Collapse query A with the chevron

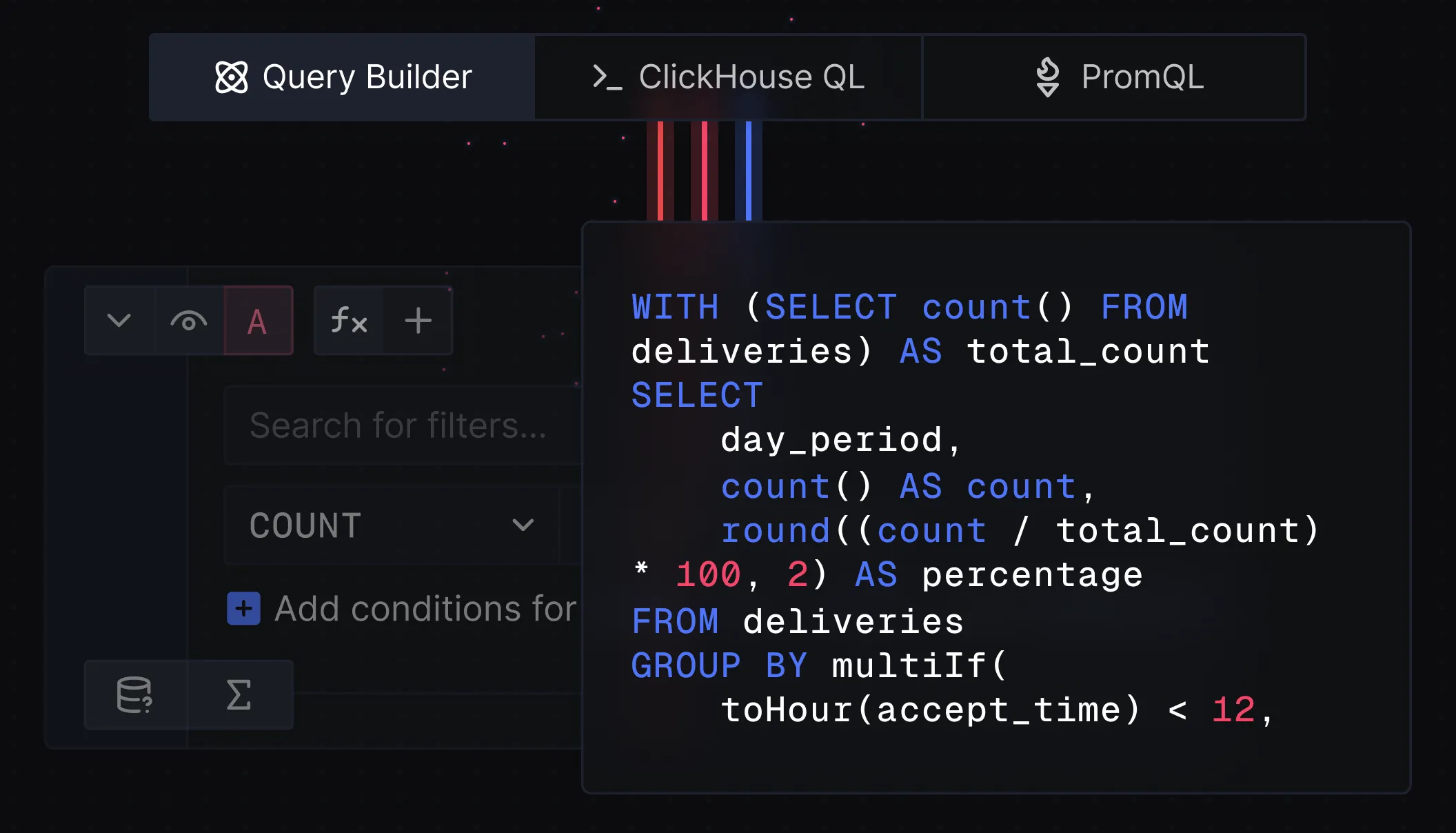click(119, 321)
